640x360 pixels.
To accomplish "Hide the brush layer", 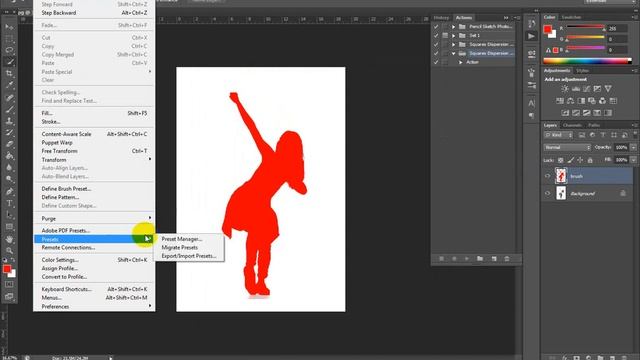I will pos(548,176).
